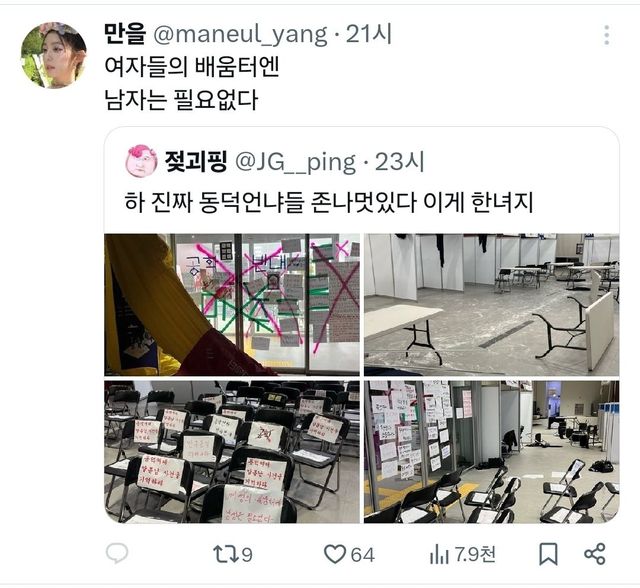Screen dimensions: 640x588
Task: Open quoted user 젖괴핑 avatar
Action: [141, 161]
